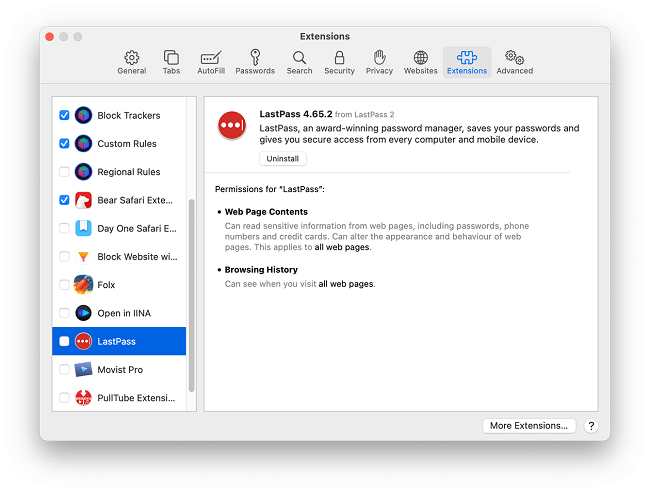Switch to the General tab label
Screen dimensions: 650x493
[x=131, y=71]
